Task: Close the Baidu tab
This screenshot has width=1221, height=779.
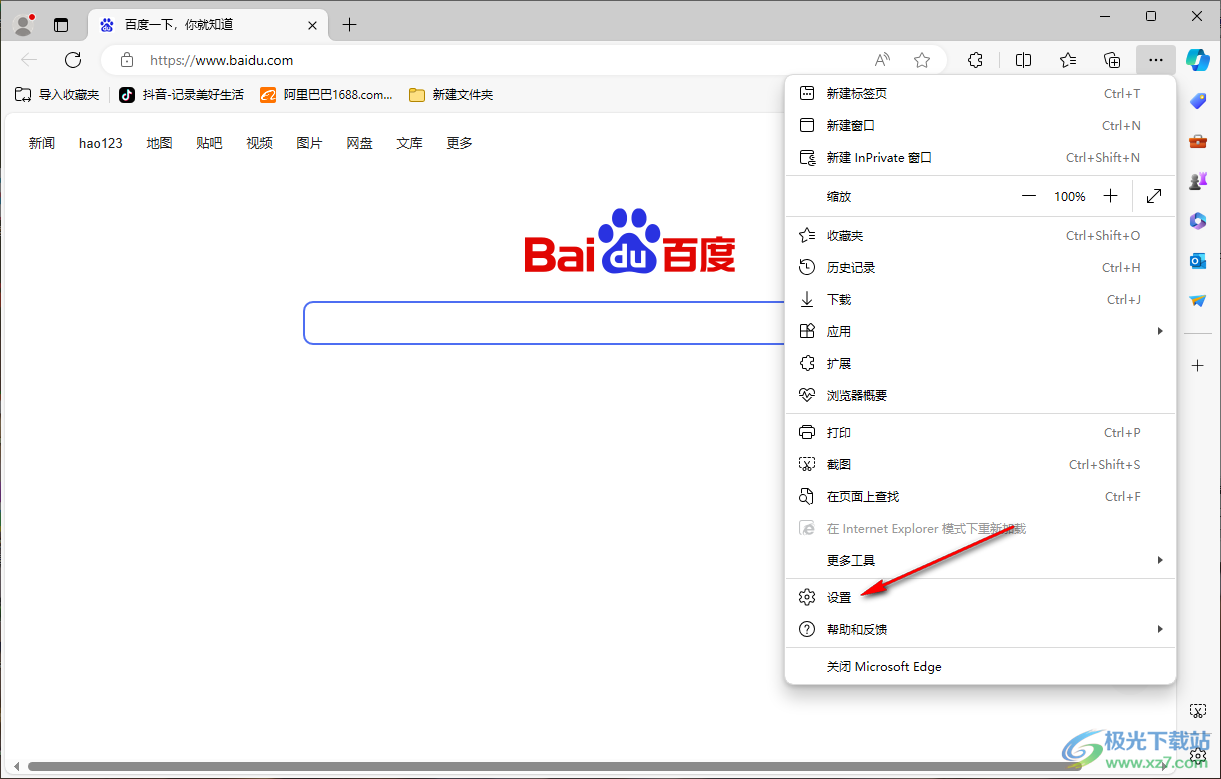Action: pos(312,24)
